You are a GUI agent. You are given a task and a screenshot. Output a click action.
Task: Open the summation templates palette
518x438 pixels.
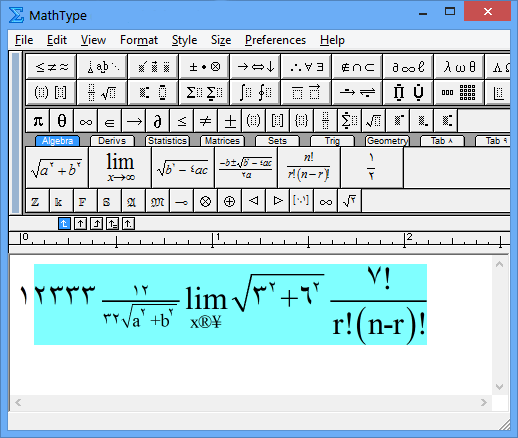click(x=204, y=92)
